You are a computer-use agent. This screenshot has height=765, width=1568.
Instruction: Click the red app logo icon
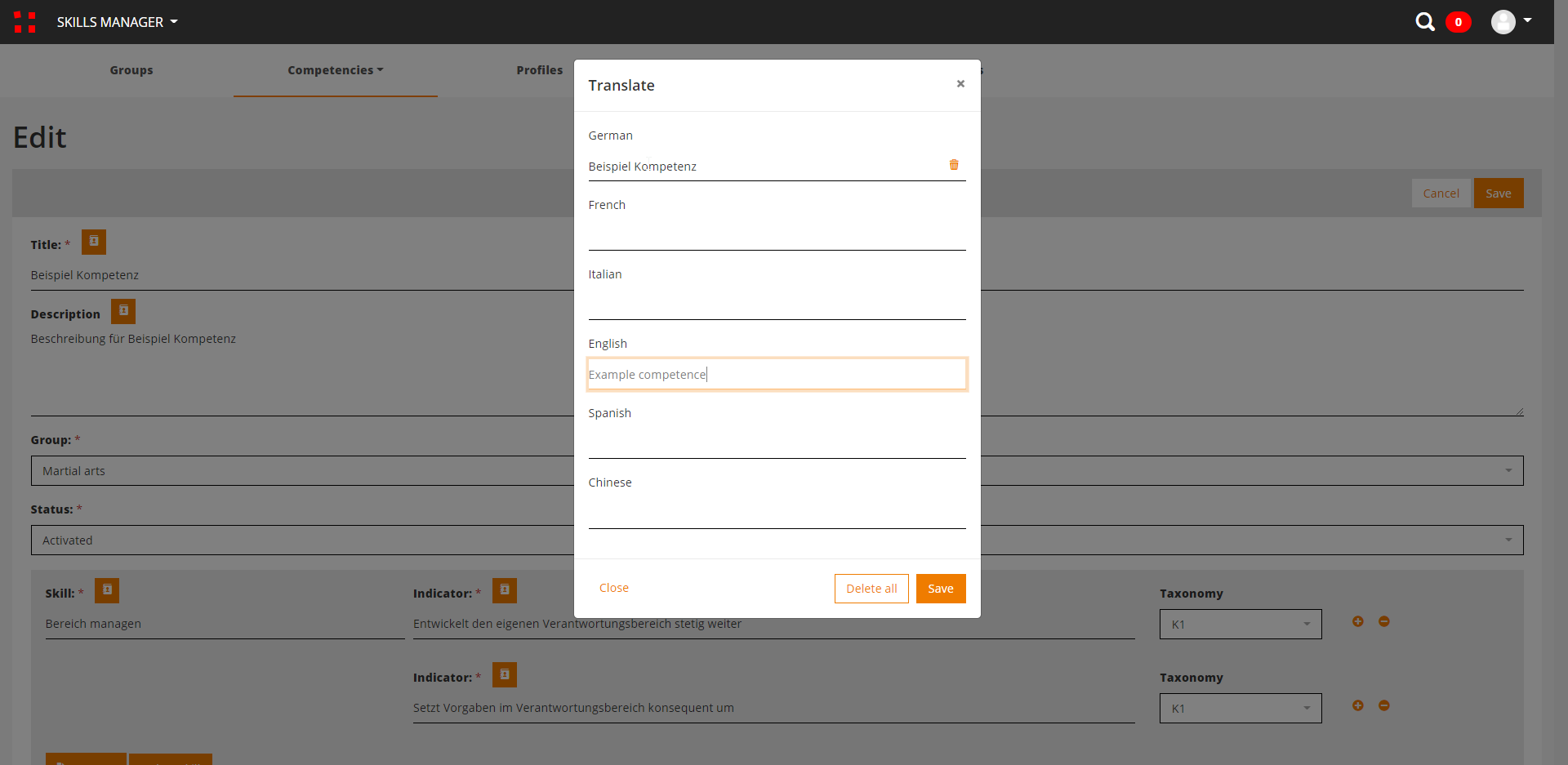pyautogui.click(x=24, y=22)
